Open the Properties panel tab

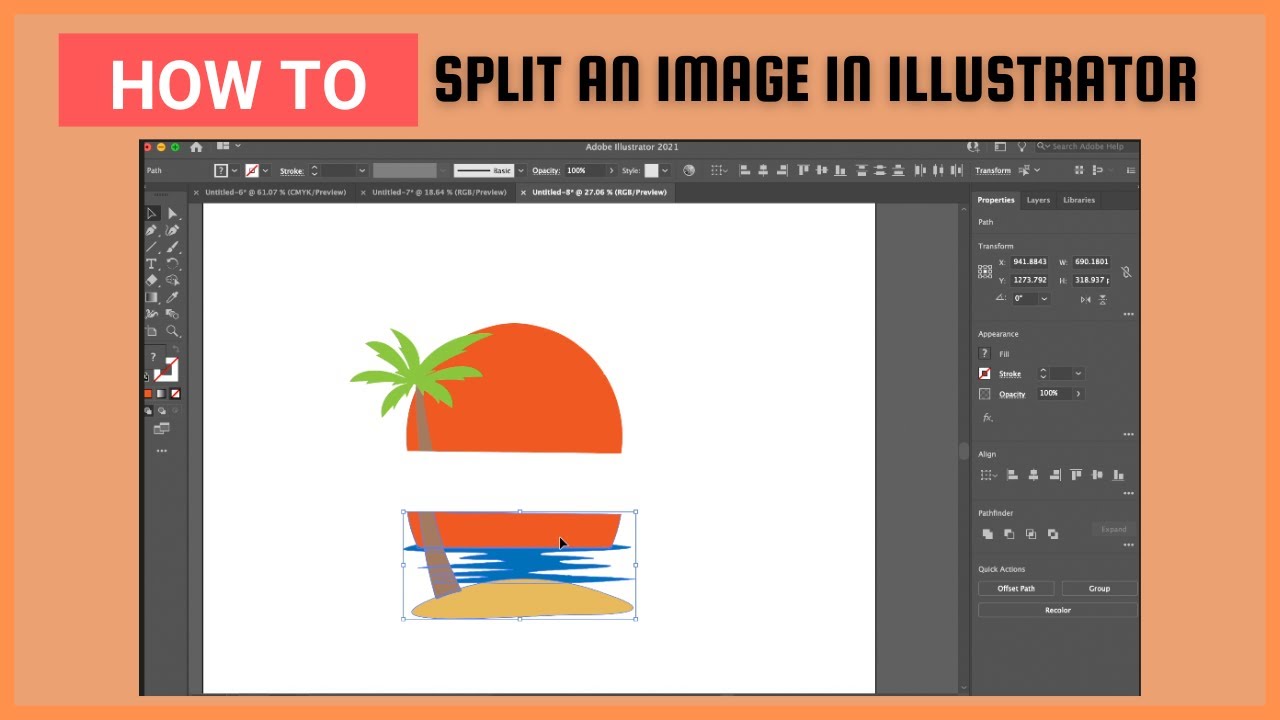[x=996, y=200]
